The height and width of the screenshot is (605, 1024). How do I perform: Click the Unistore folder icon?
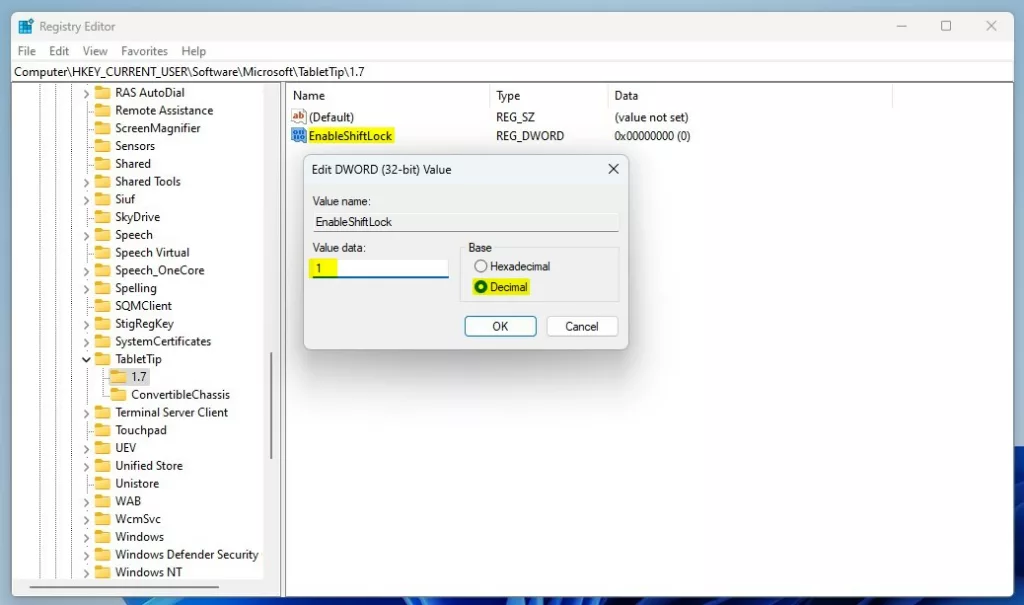(103, 483)
